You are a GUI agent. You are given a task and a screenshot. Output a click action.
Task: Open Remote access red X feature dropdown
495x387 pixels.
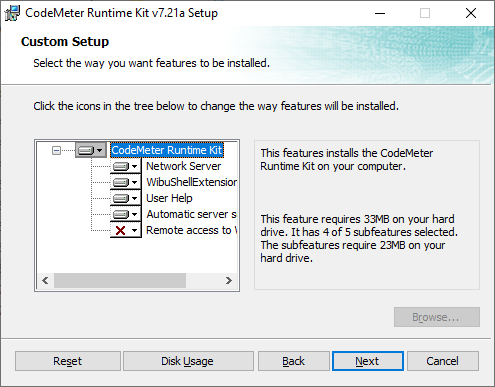tap(126, 230)
